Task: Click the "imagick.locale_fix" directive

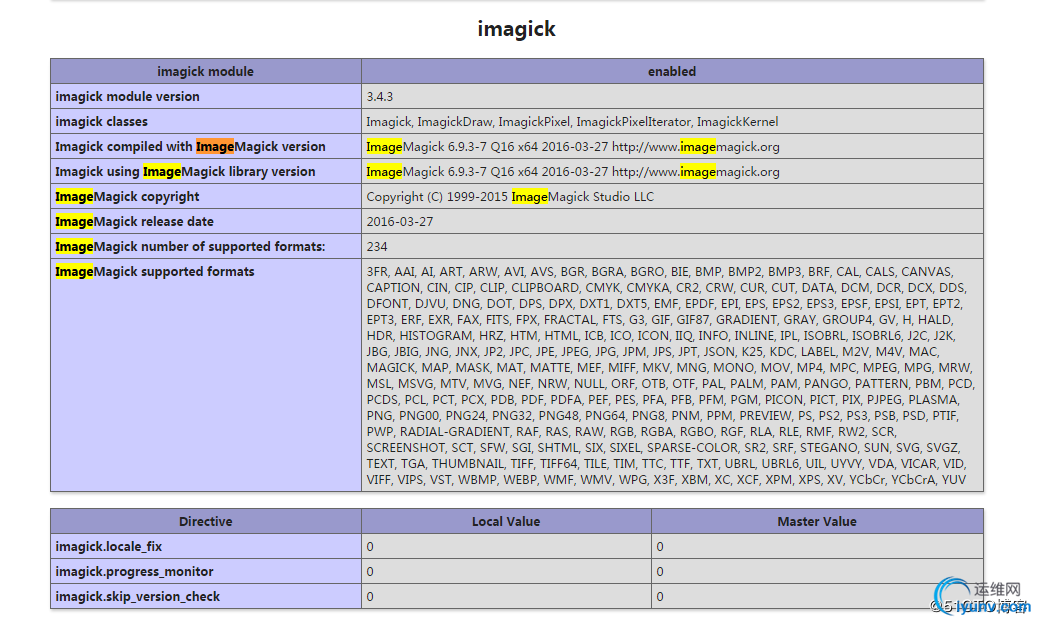Action: tap(108, 546)
